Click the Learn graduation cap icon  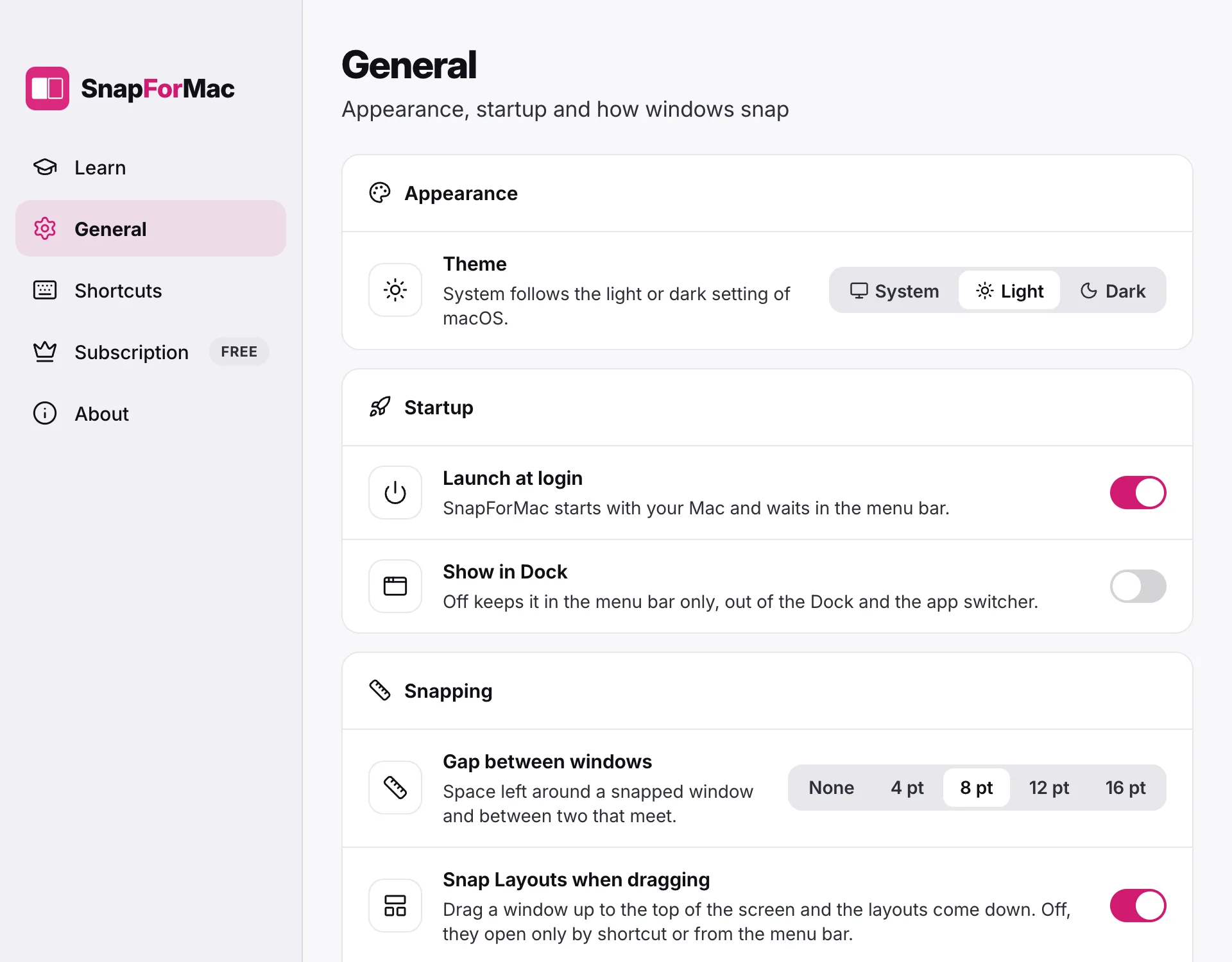coord(45,167)
